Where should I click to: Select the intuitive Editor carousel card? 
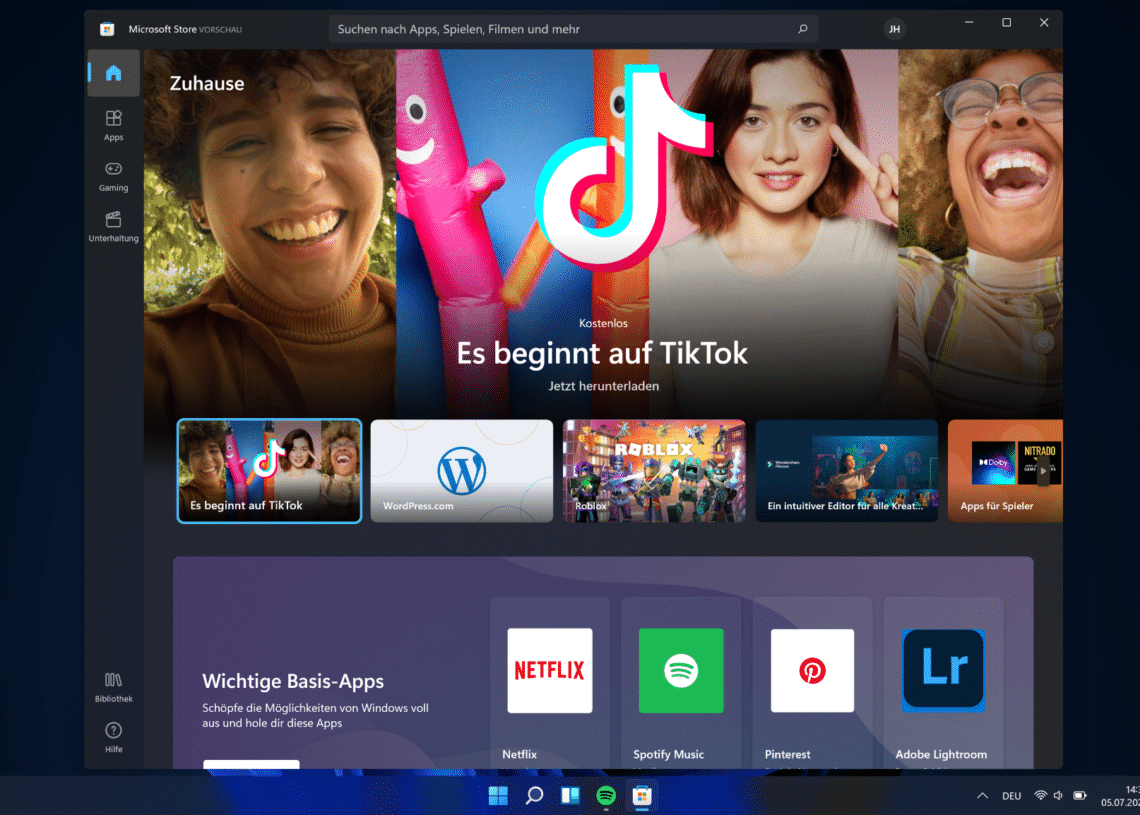tap(847, 471)
